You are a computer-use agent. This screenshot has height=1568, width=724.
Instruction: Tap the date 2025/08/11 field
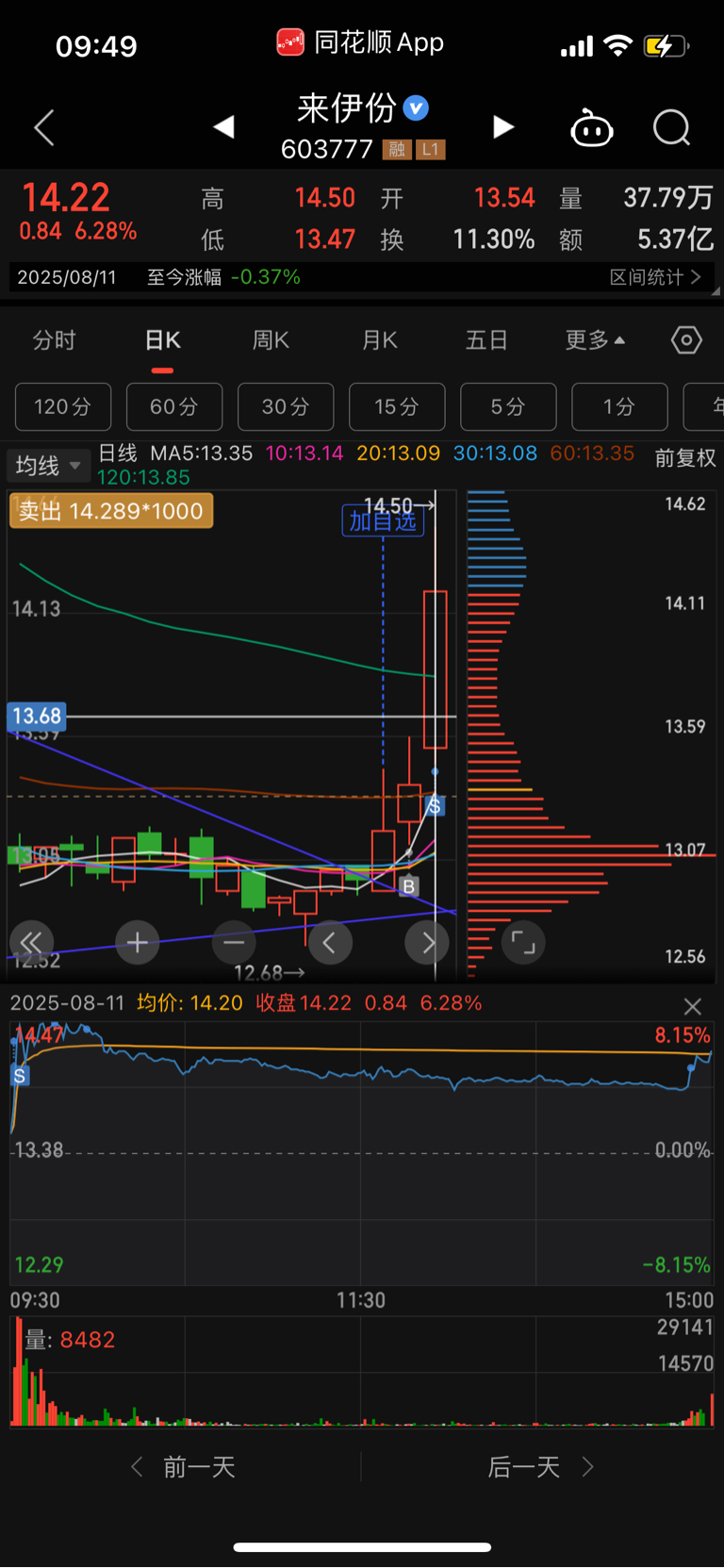click(x=67, y=277)
